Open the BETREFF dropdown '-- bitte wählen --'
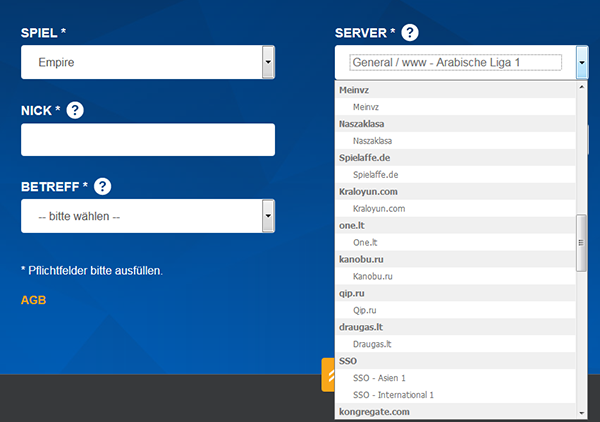This screenshot has width=600, height=422. (x=148, y=216)
